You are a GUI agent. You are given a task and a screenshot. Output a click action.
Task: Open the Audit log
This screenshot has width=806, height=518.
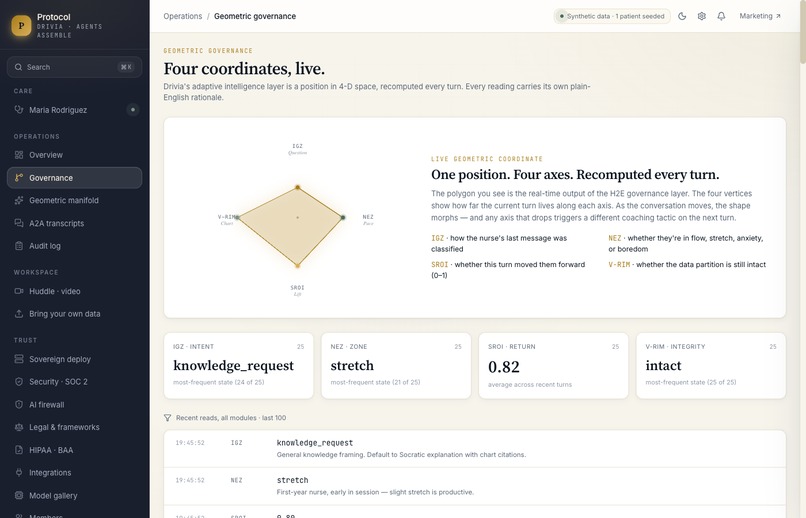coord(75,246)
